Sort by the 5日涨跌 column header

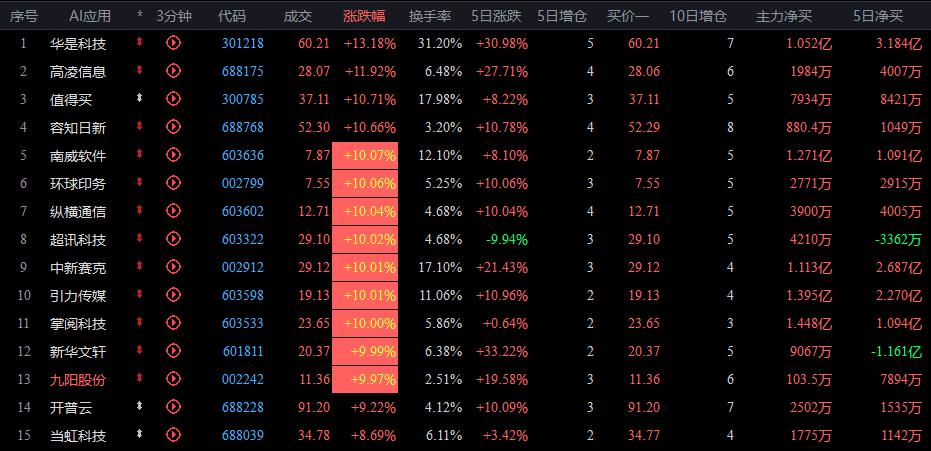coord(496,16)
